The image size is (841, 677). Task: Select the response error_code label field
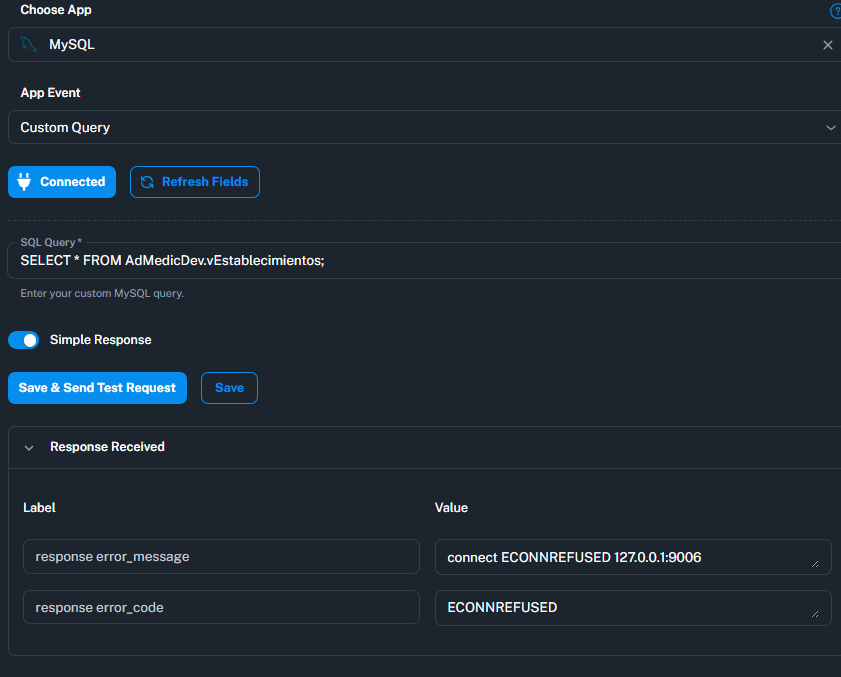tap(221, 607)
